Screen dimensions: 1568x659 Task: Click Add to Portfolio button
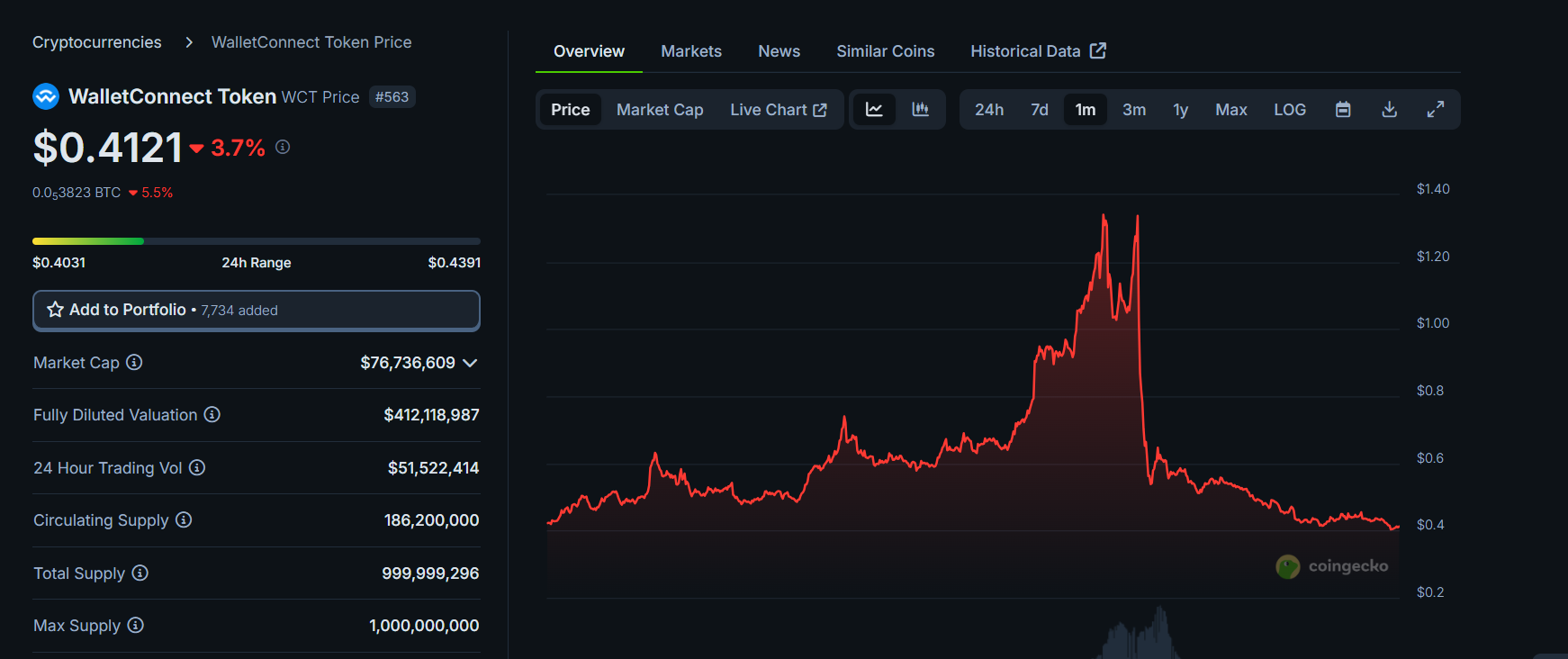tap(257, 310)
